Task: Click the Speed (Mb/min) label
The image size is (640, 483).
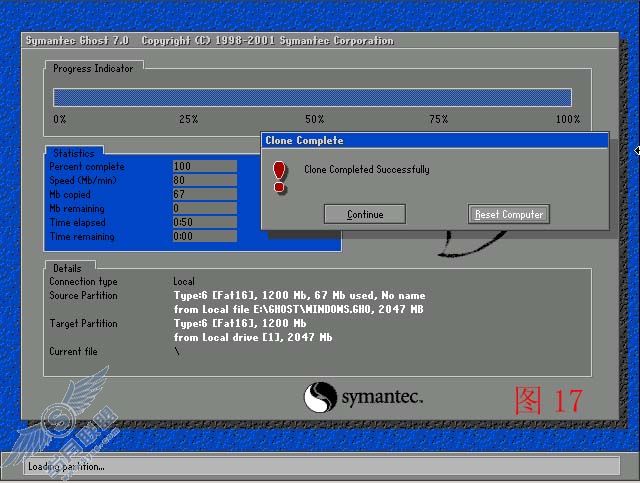Action: click(x=83, y=180)
